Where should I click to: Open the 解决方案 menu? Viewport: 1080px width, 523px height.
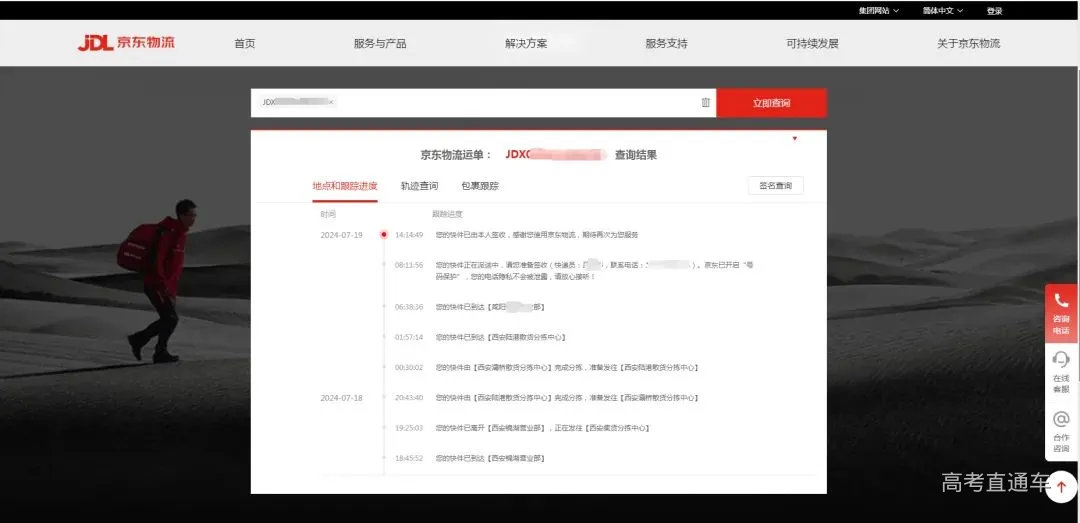pos(526,43)
